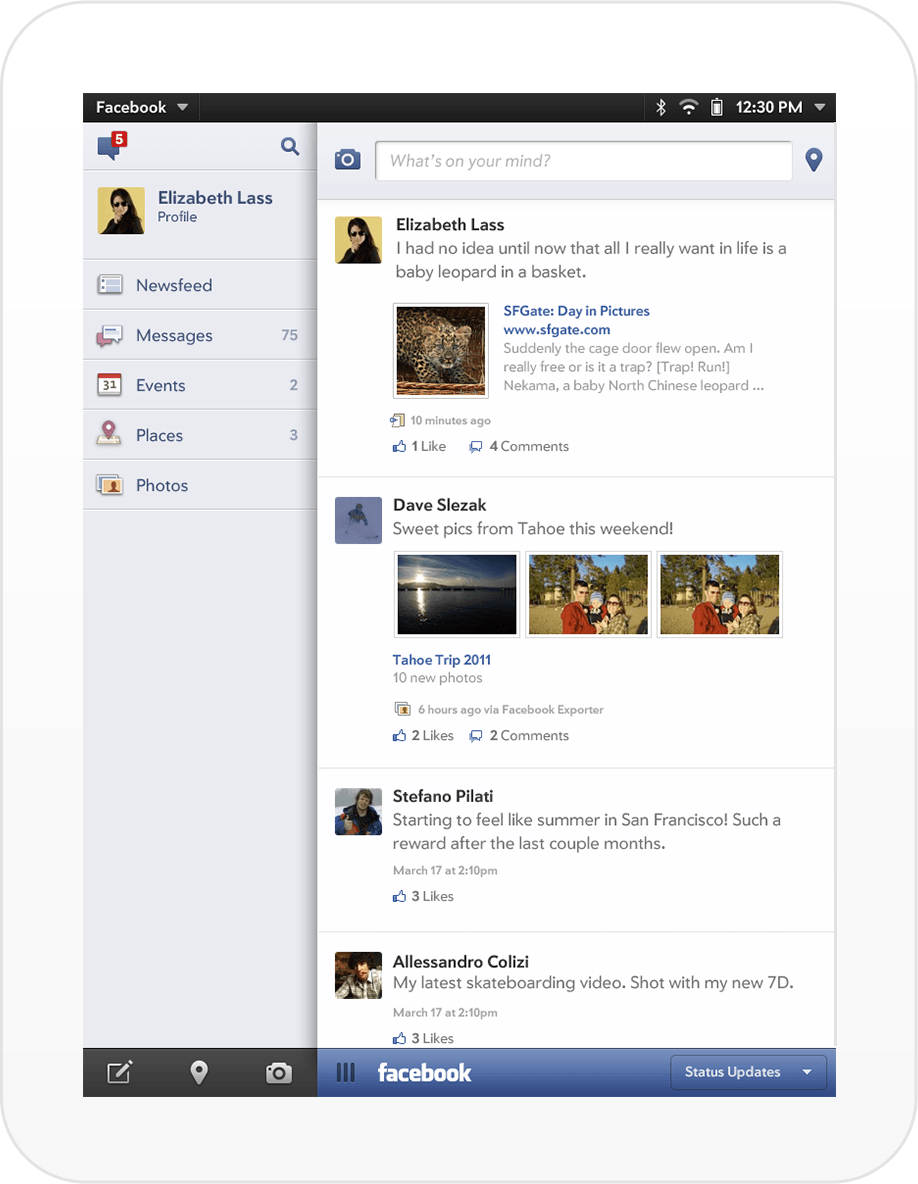918x1184 pixels.
Task: Tap three-bar panel handle beside facebook logo
Action: (x=345, y=1072)
